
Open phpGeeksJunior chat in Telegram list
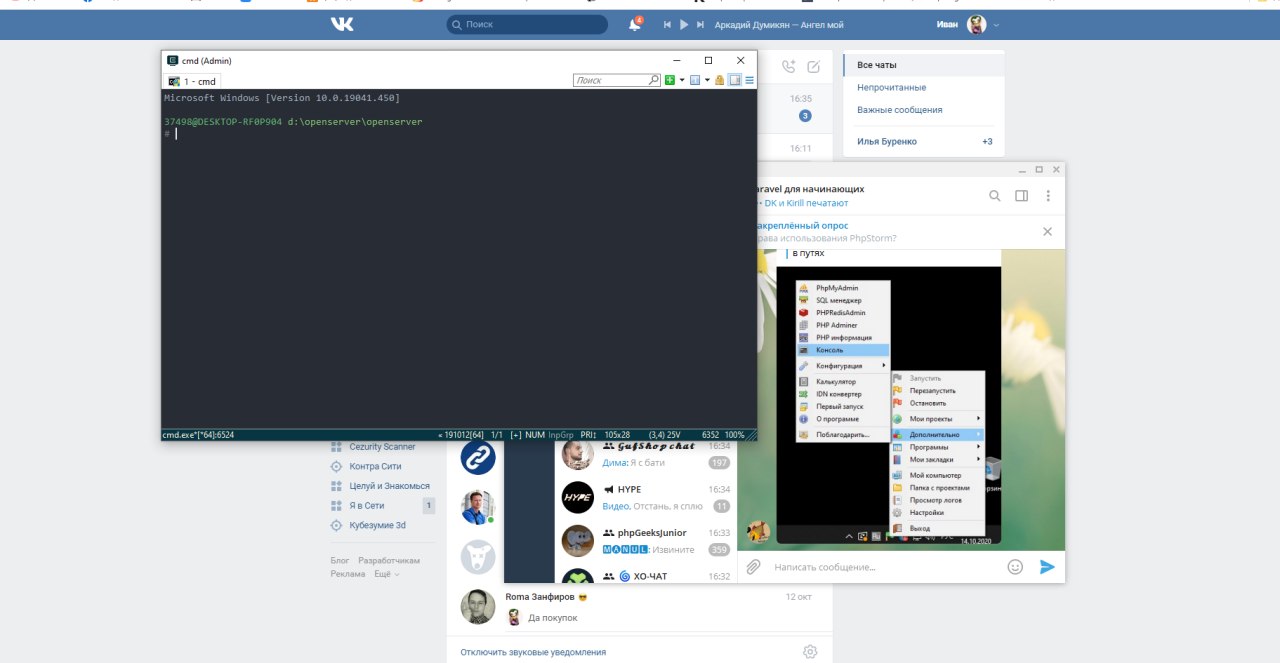[645, 541]
